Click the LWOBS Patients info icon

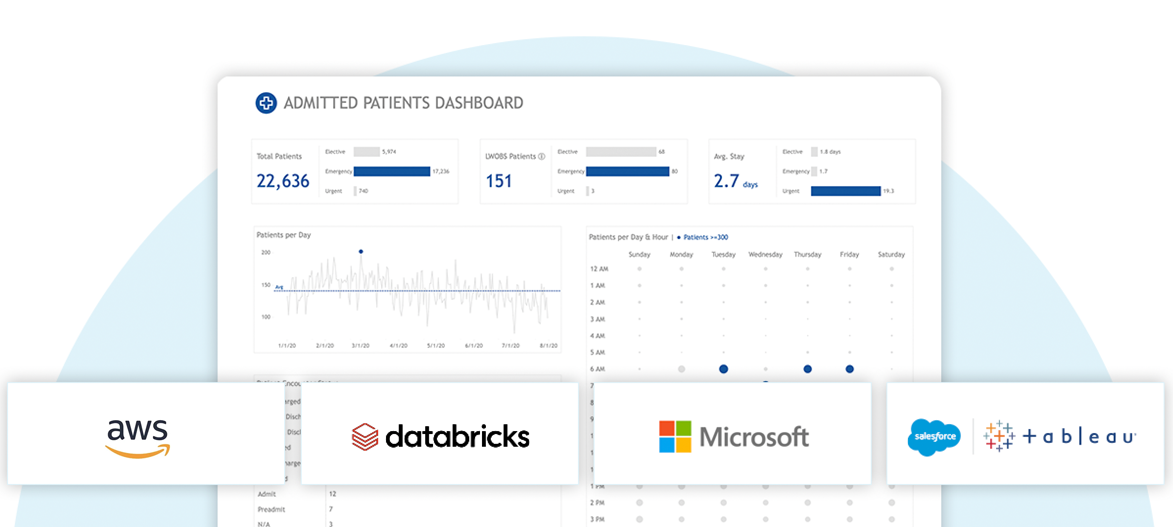[542, 156]
